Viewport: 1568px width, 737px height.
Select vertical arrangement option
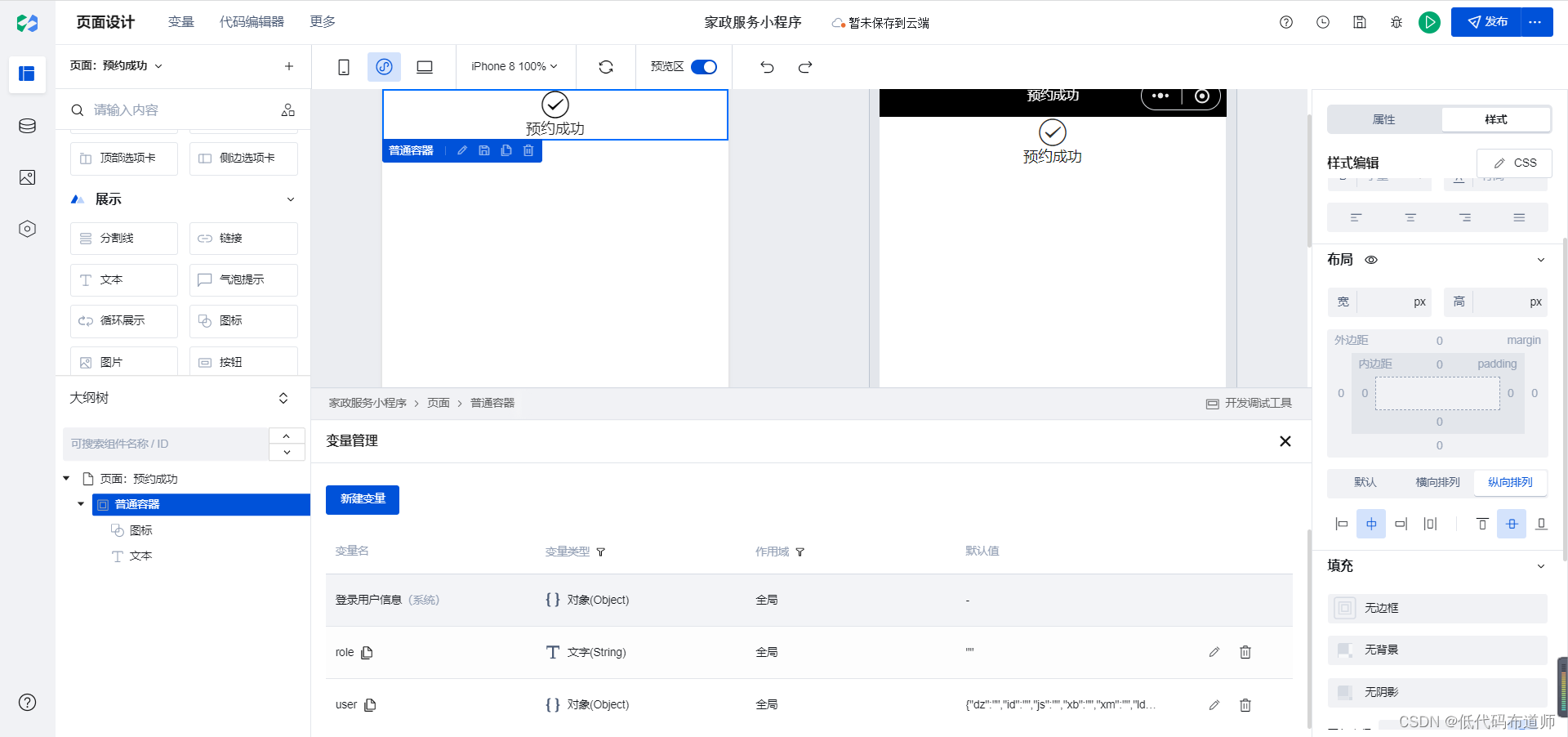coord(1510,482)
